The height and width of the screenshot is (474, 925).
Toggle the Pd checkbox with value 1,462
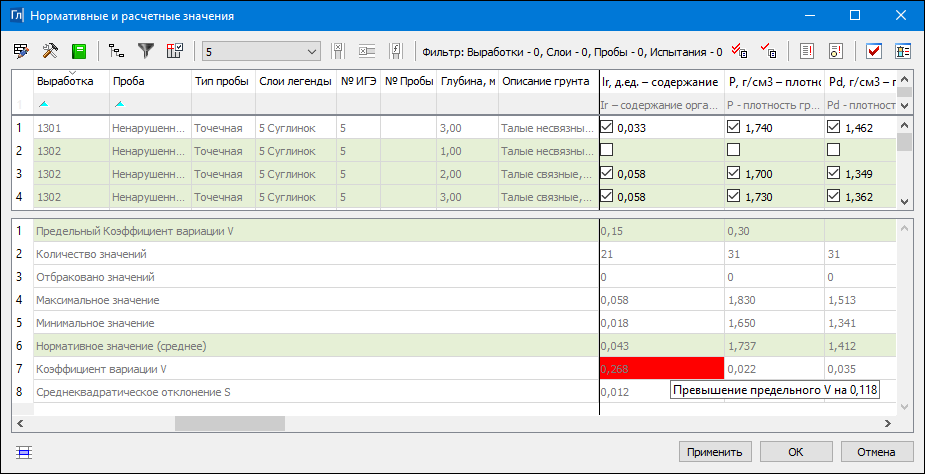[x=833, y=126]
